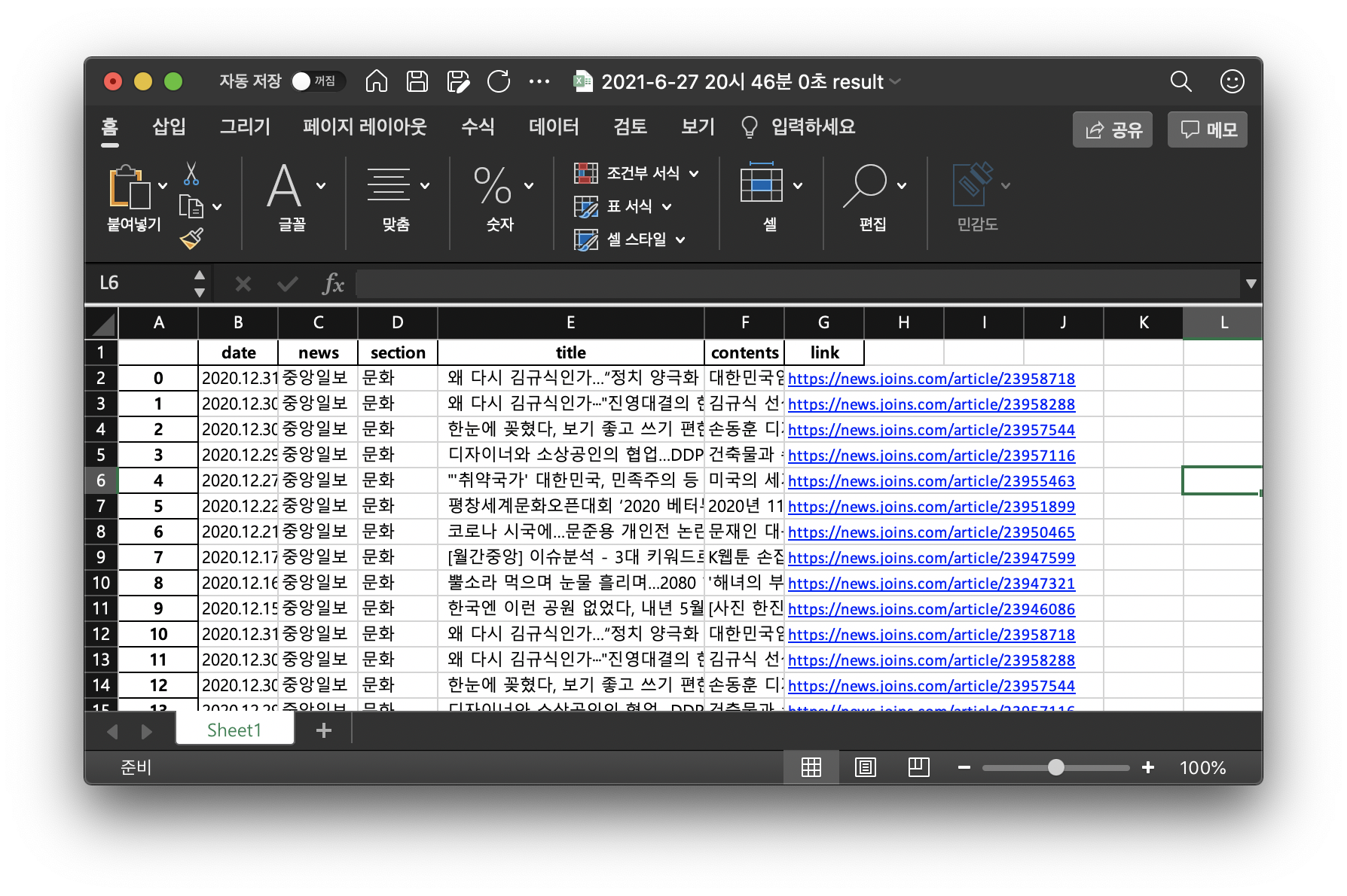The height and width of the screenshot is (896, 1347).
Task: Open link ending 23947599 in row 9
Action: (931, 558)
